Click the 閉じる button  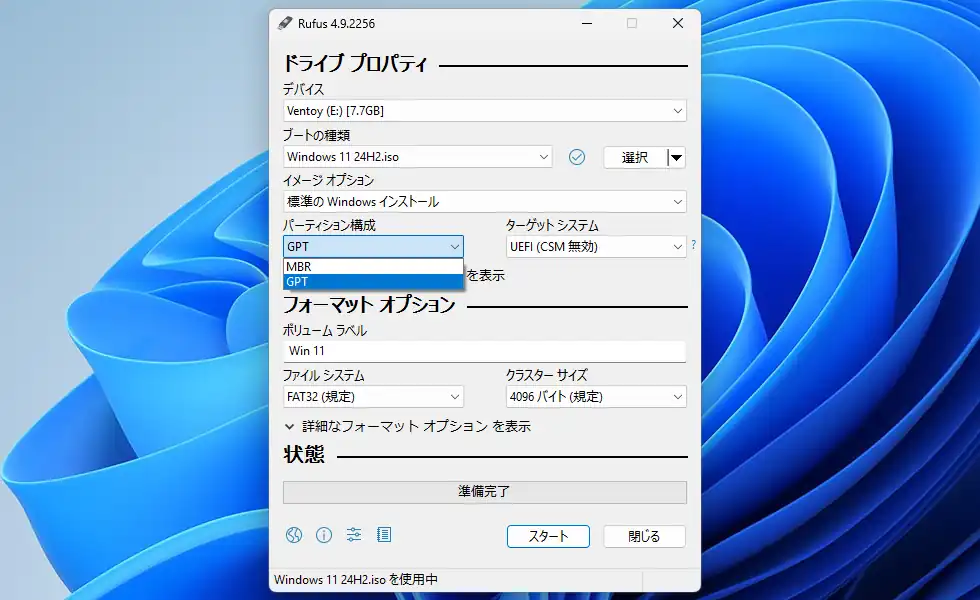pos(644,536)
